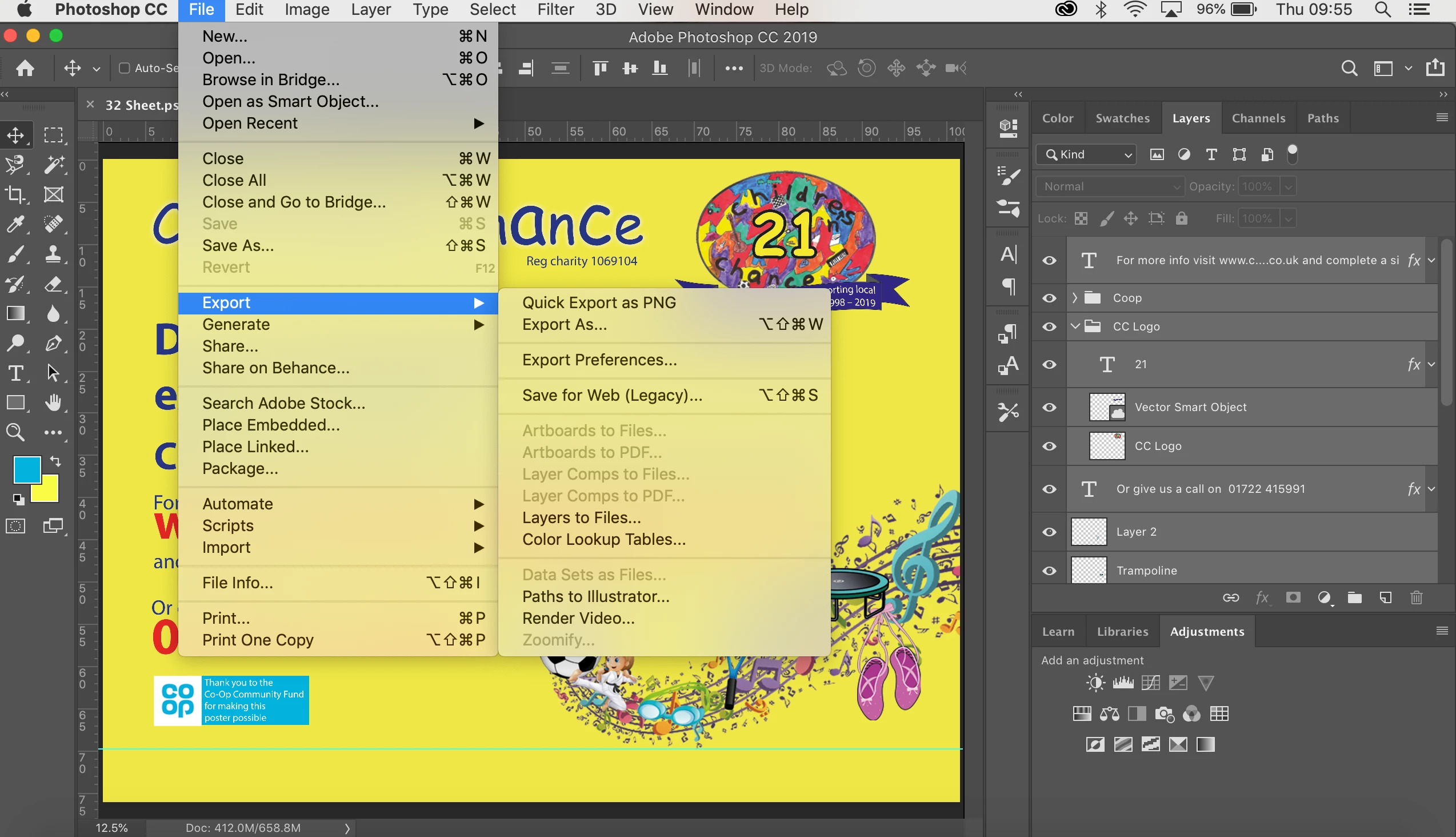Click the Brightness/Contrast adjustment icon
Viewport: 1456px width, 837px height.
pos(1095,683)
